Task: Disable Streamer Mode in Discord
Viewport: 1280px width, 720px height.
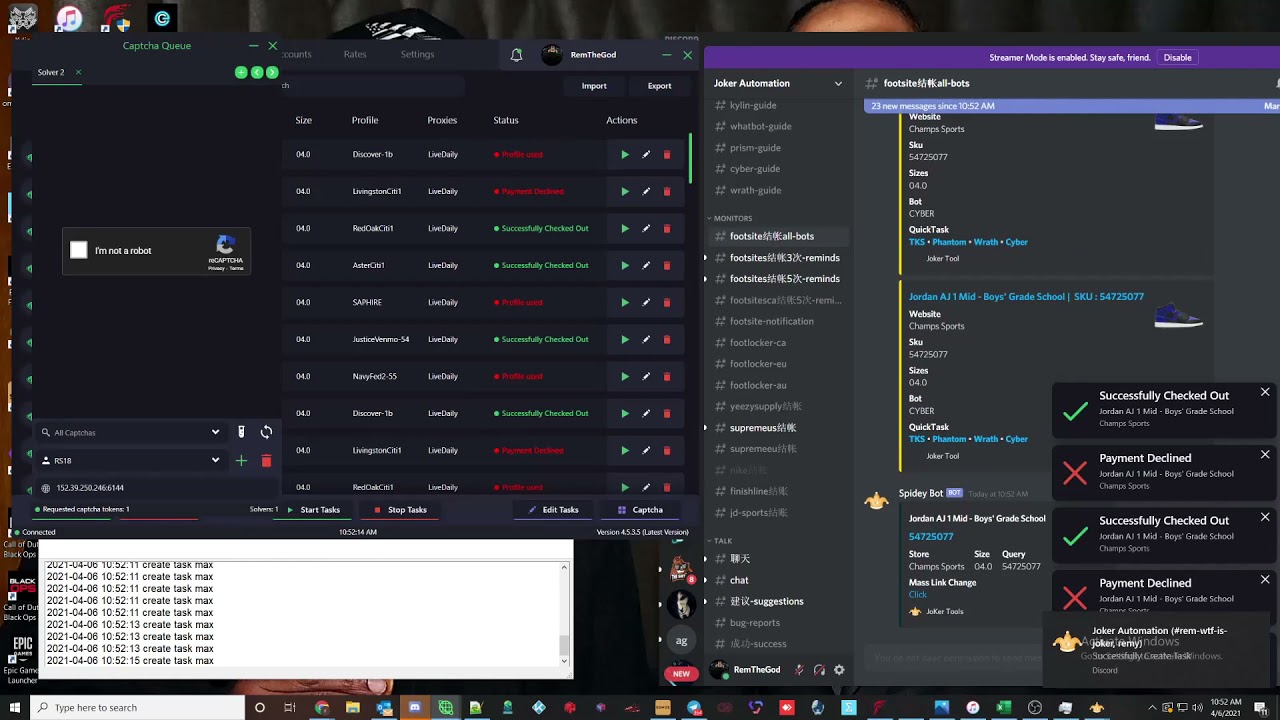Action: pos(1177,57)
